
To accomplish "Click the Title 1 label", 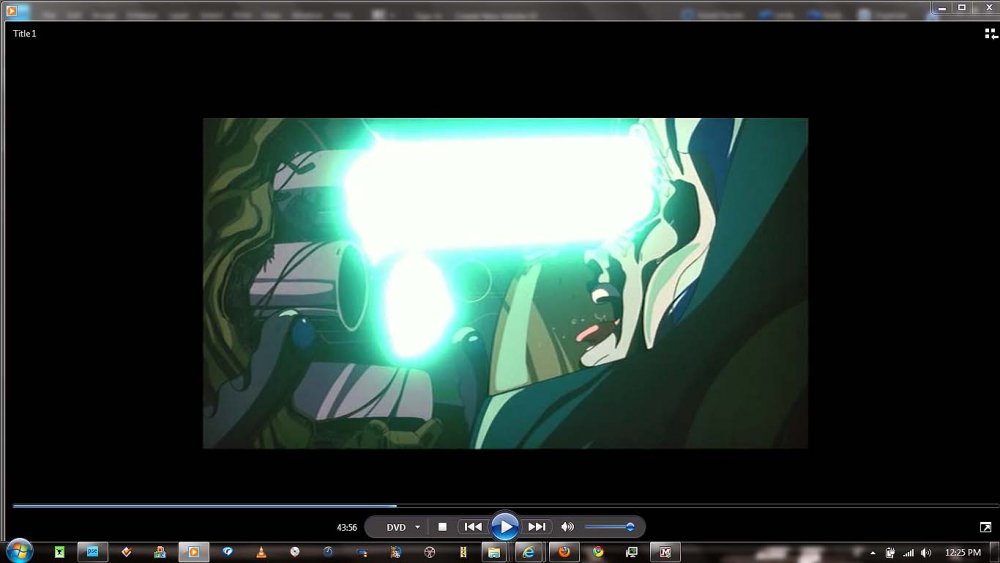I will point(24,34).
